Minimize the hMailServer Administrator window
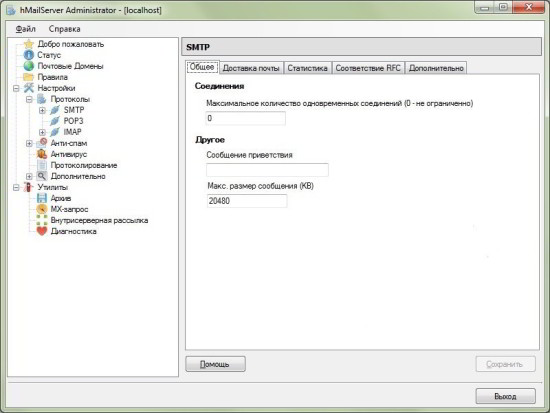 pyautogui.click(x=485, y=7)
